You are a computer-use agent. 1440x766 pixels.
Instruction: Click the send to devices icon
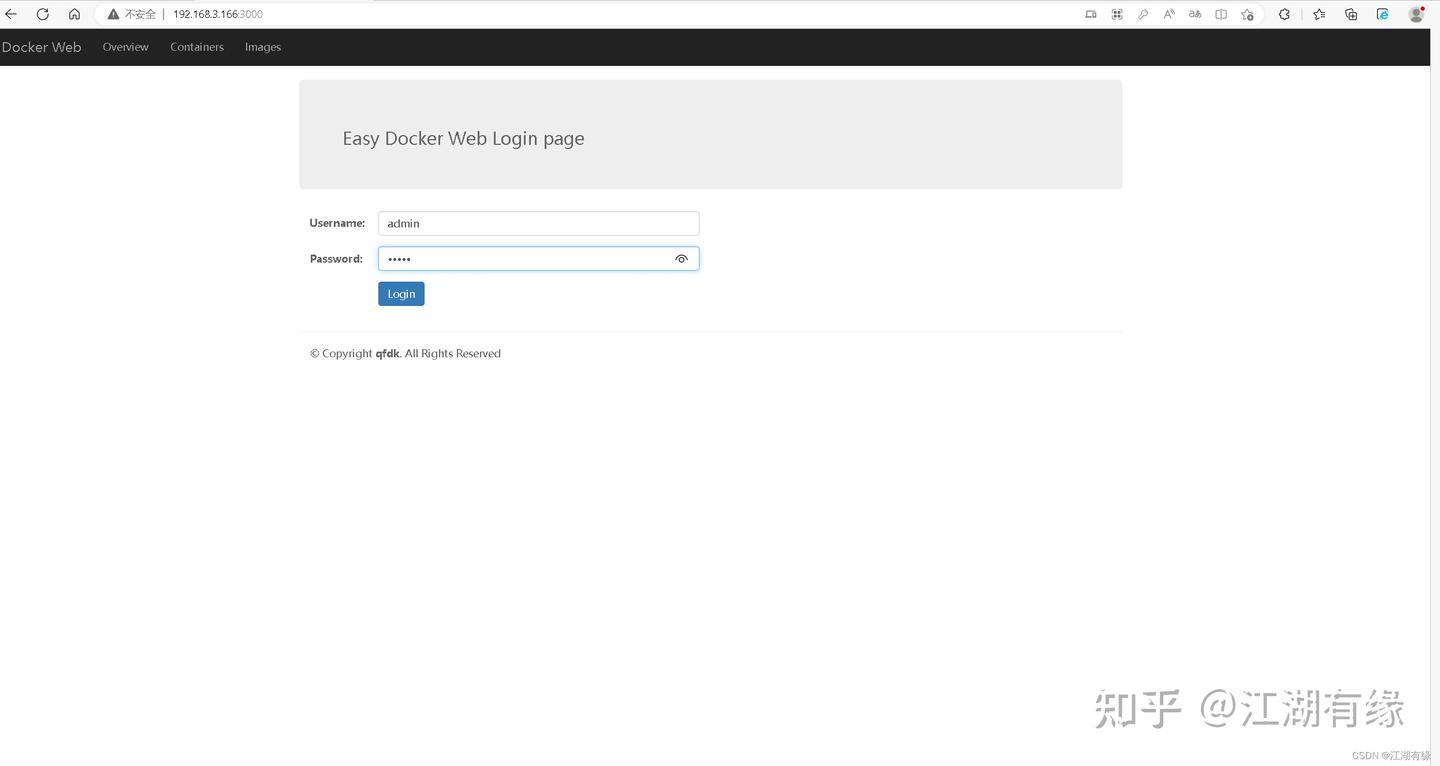1091,14
